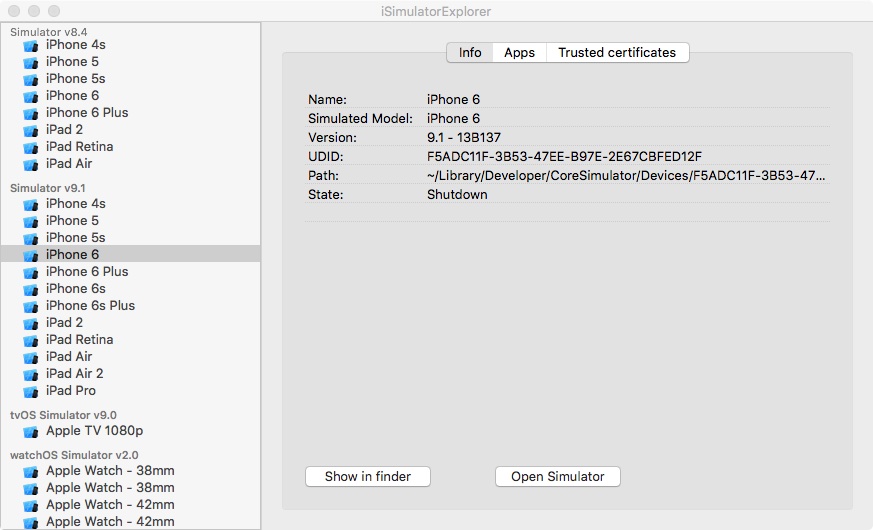The image size is (873, 530).
Task: Click the iPhone 6s Plus device icon
Action: (x=31, y=307)
